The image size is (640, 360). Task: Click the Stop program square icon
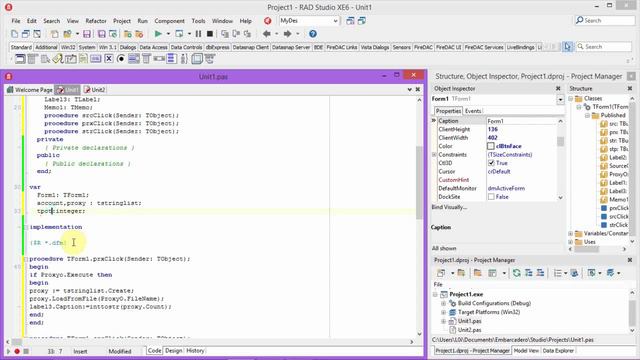tap(210, 34)
